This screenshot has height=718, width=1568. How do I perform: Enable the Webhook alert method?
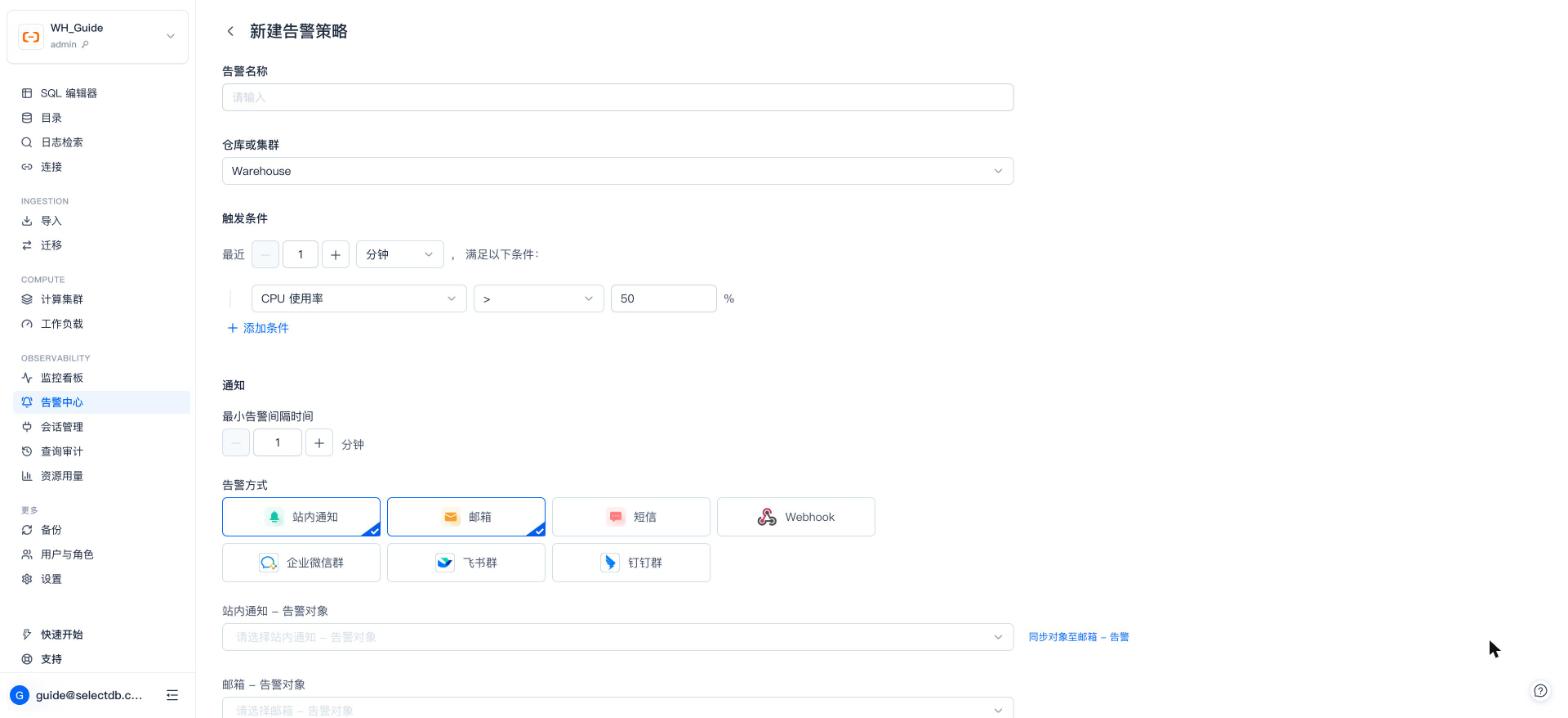tap(796, 517)
